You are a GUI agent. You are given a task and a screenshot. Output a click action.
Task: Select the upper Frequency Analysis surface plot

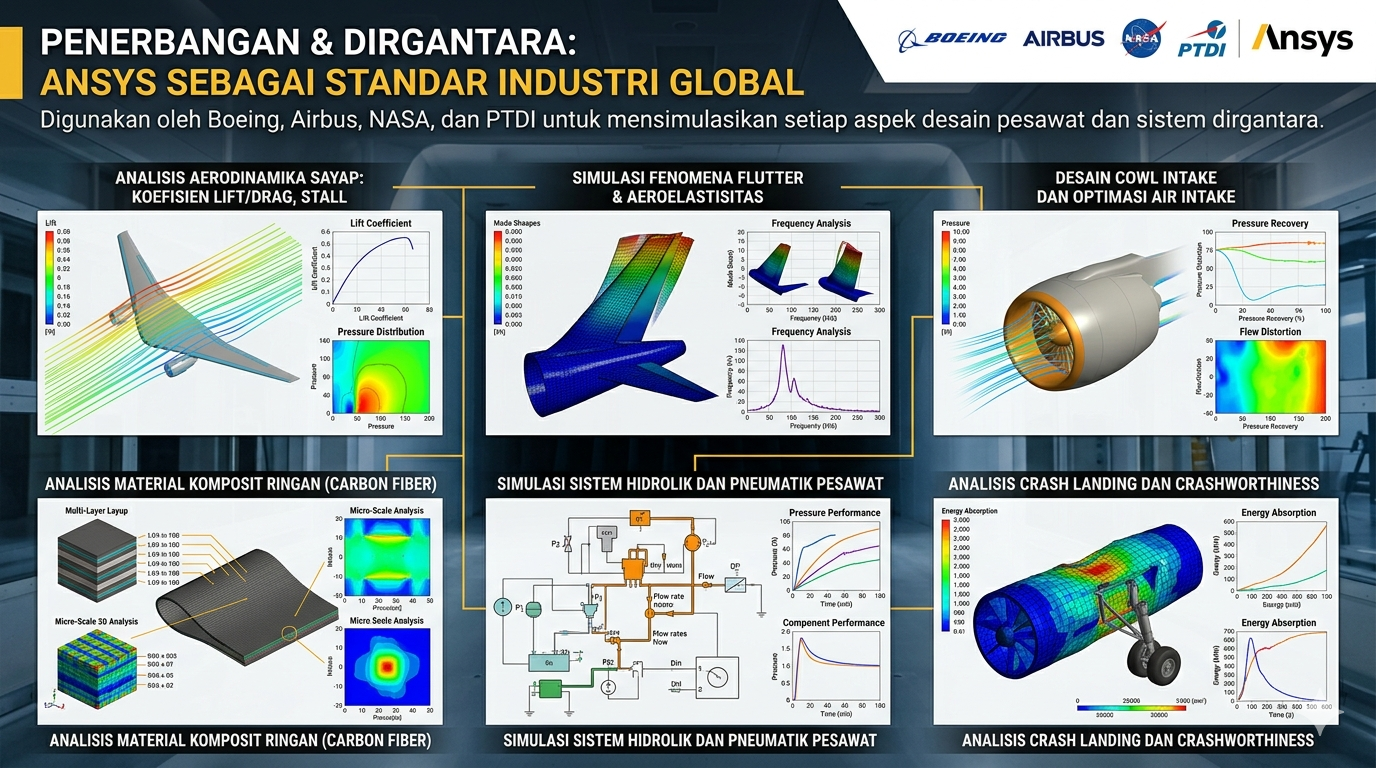pyautogui.click(x=815, y=265)
